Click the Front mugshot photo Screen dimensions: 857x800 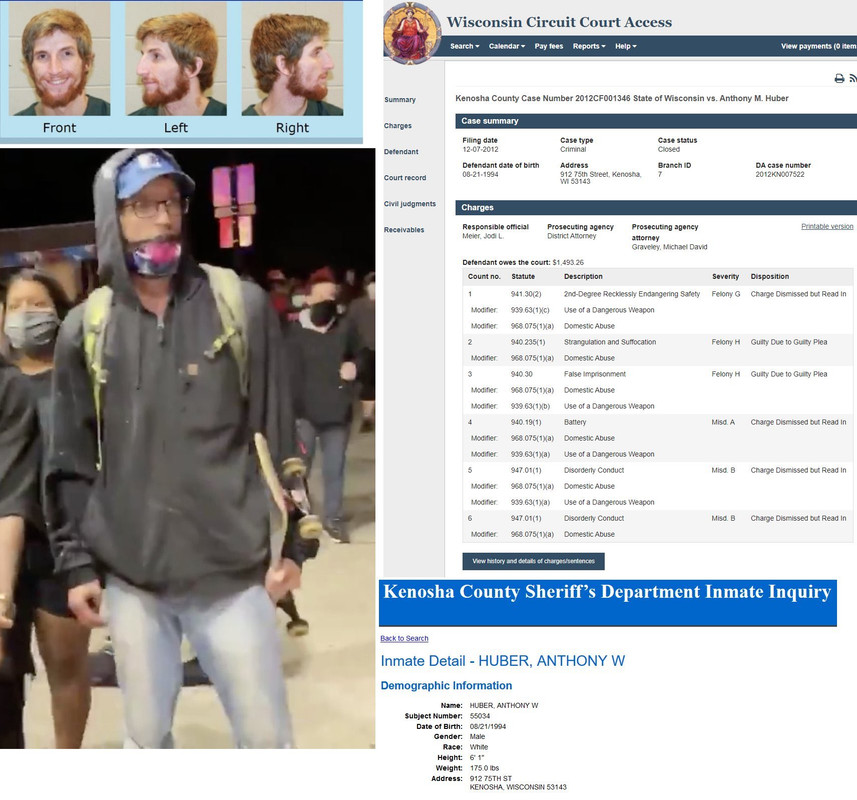tap(59, 61)
